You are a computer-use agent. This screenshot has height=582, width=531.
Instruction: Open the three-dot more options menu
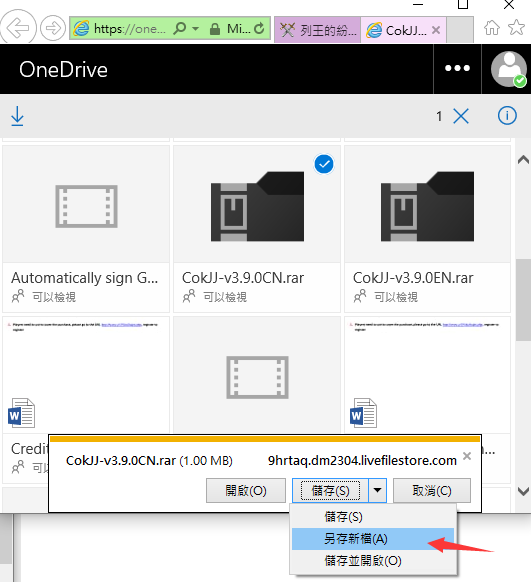(x=457, y=68)
